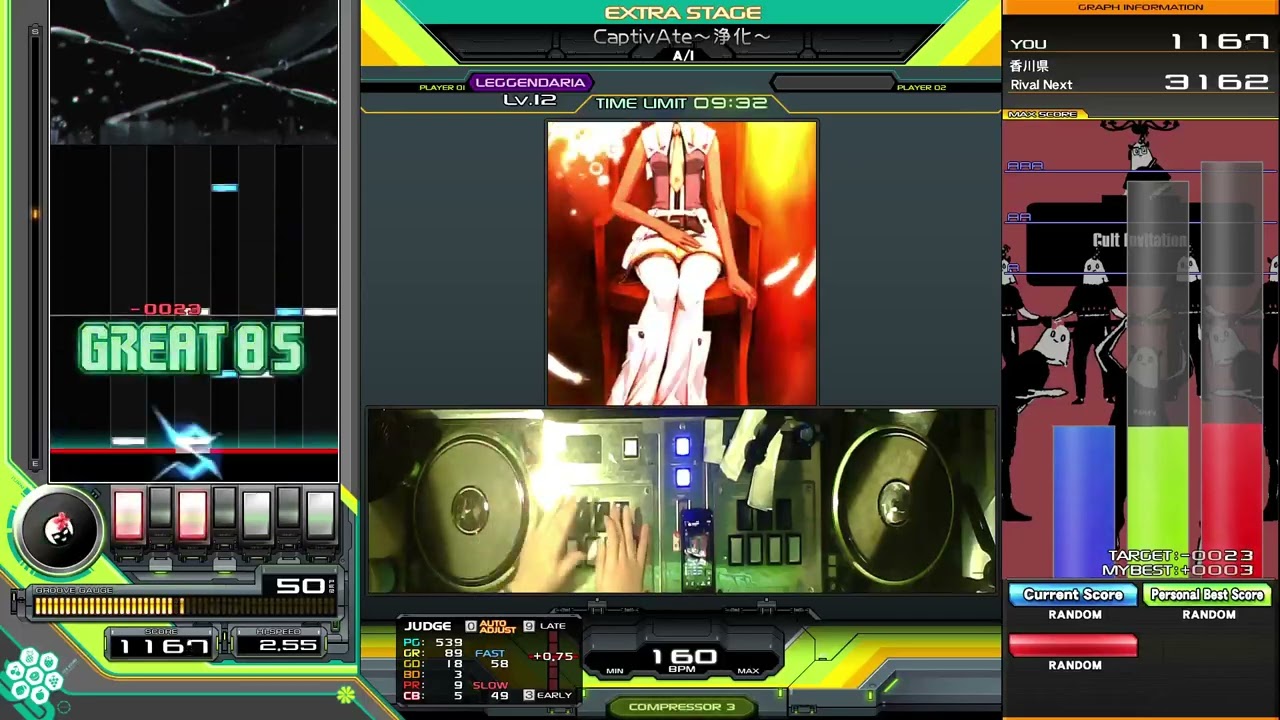Click the LEGGENDARIA difficulty badge
The image size is (1280, 720).
pos(530,83)
